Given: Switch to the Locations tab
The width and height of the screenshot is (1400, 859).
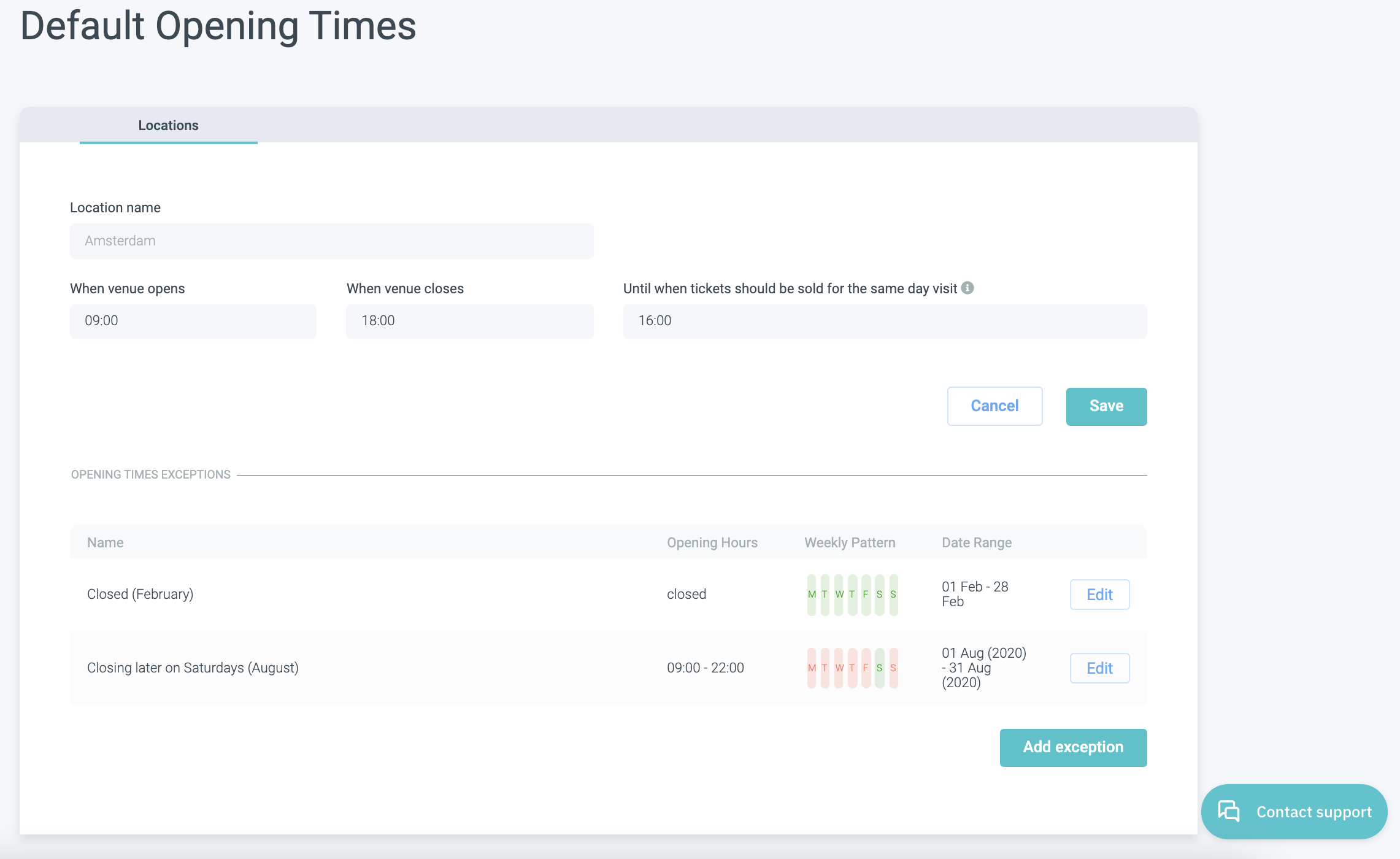Looking at the screenshot, I should click(x=168, y=125).
